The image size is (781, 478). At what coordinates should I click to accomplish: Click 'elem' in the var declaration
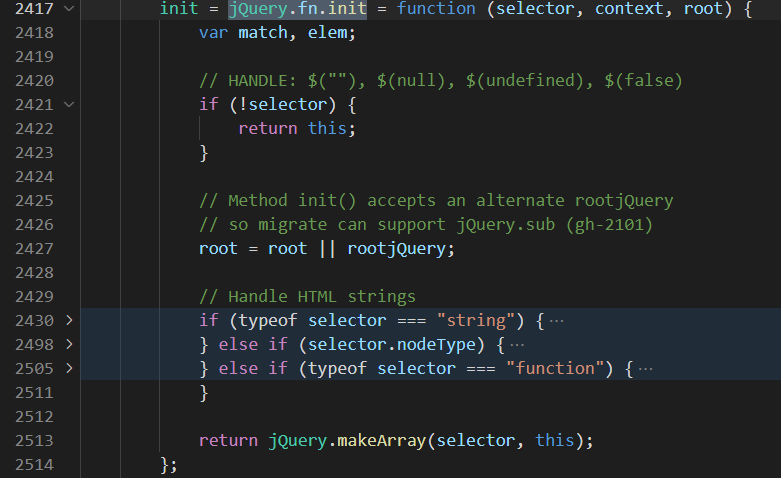click(x=327, y=33)
